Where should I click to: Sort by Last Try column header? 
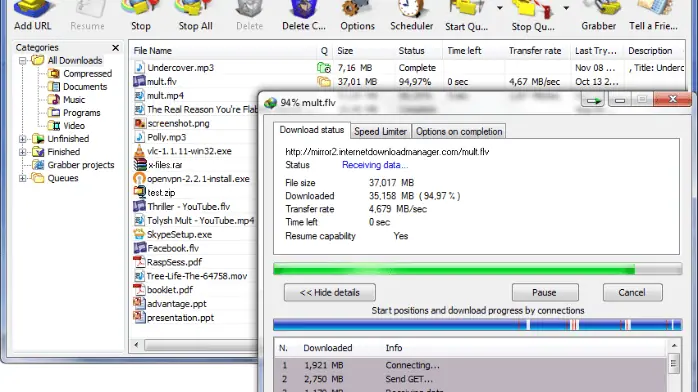597,51
